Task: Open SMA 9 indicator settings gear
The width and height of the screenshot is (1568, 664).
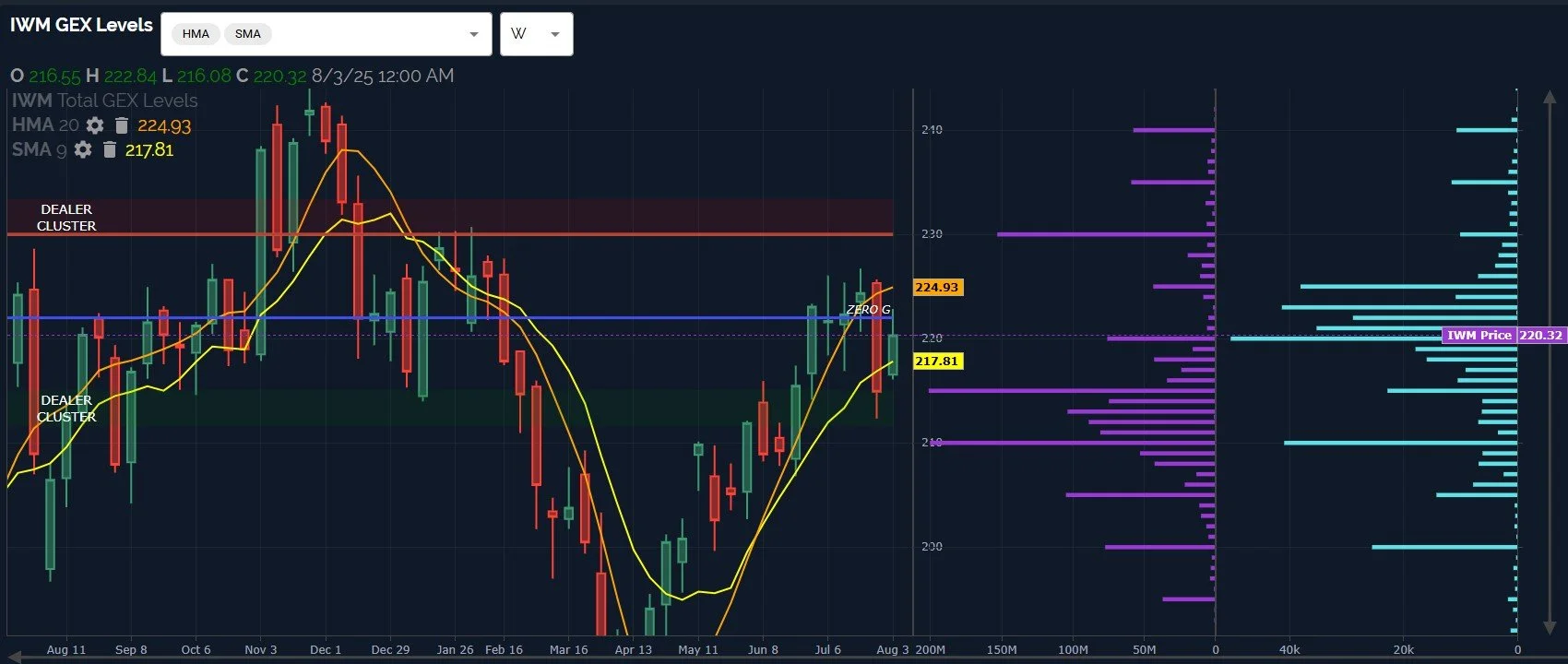Action: 83,149
